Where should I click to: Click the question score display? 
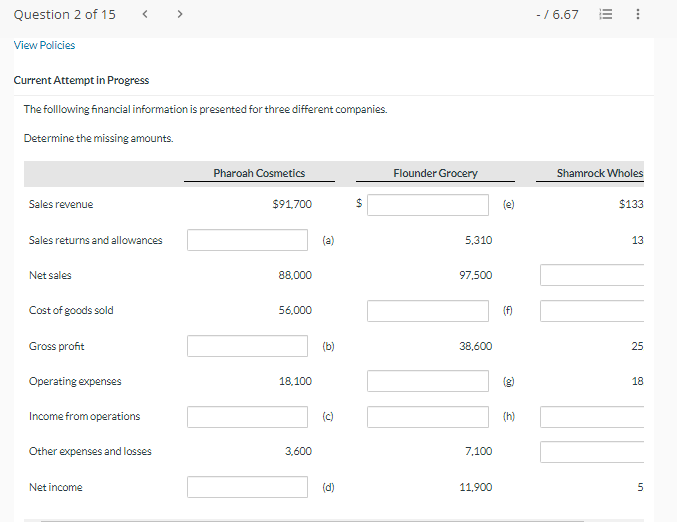557,15
